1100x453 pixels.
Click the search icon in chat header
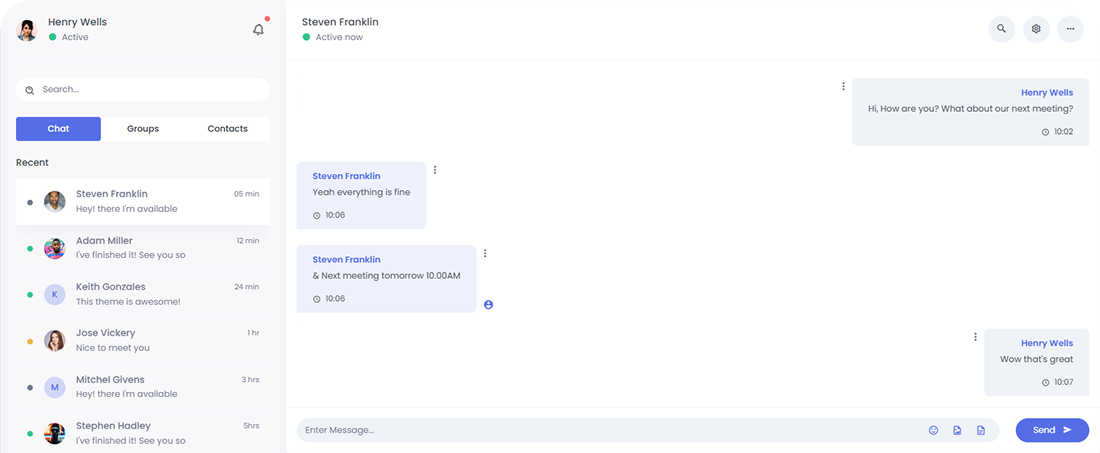(x=1001, y=29)
